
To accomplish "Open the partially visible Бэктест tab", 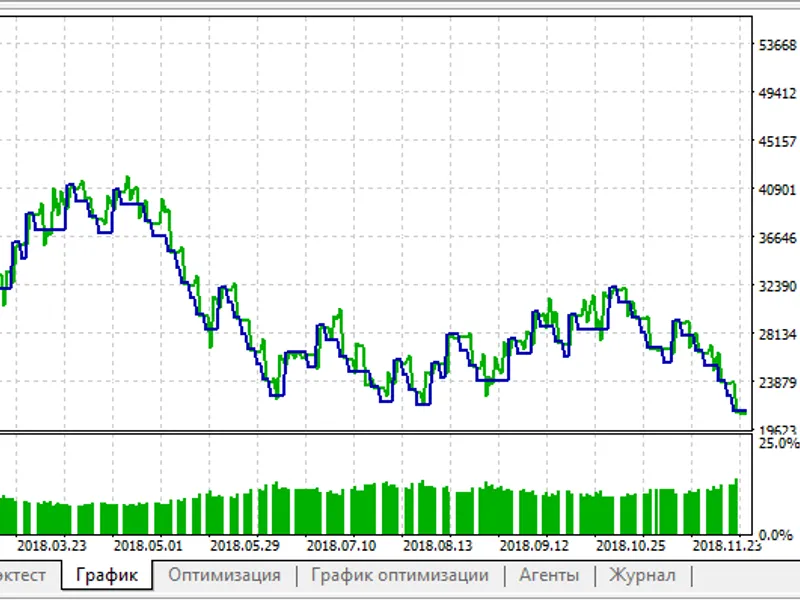I will (23, 576).
